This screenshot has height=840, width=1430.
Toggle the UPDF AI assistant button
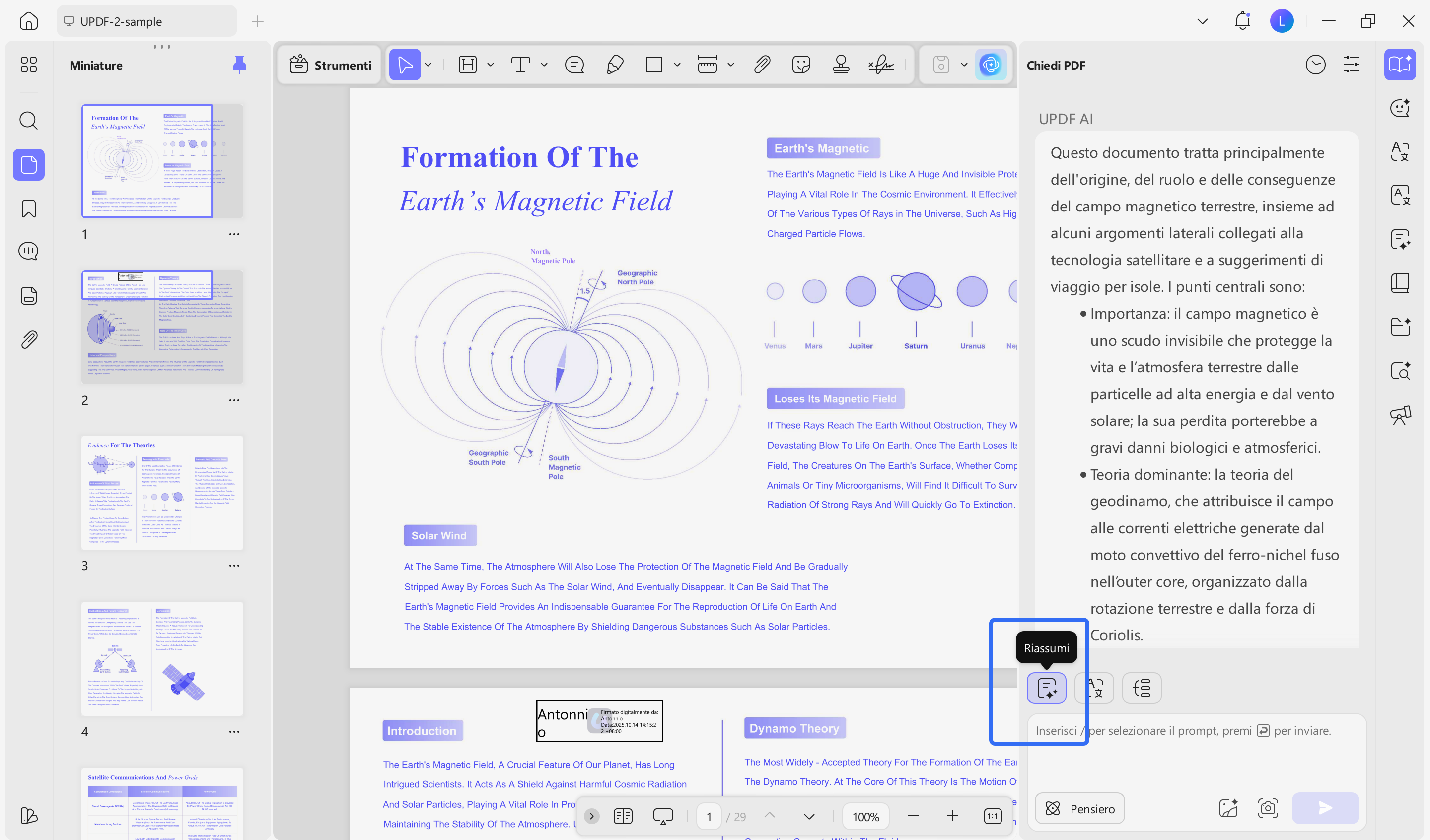pos(990,65)
